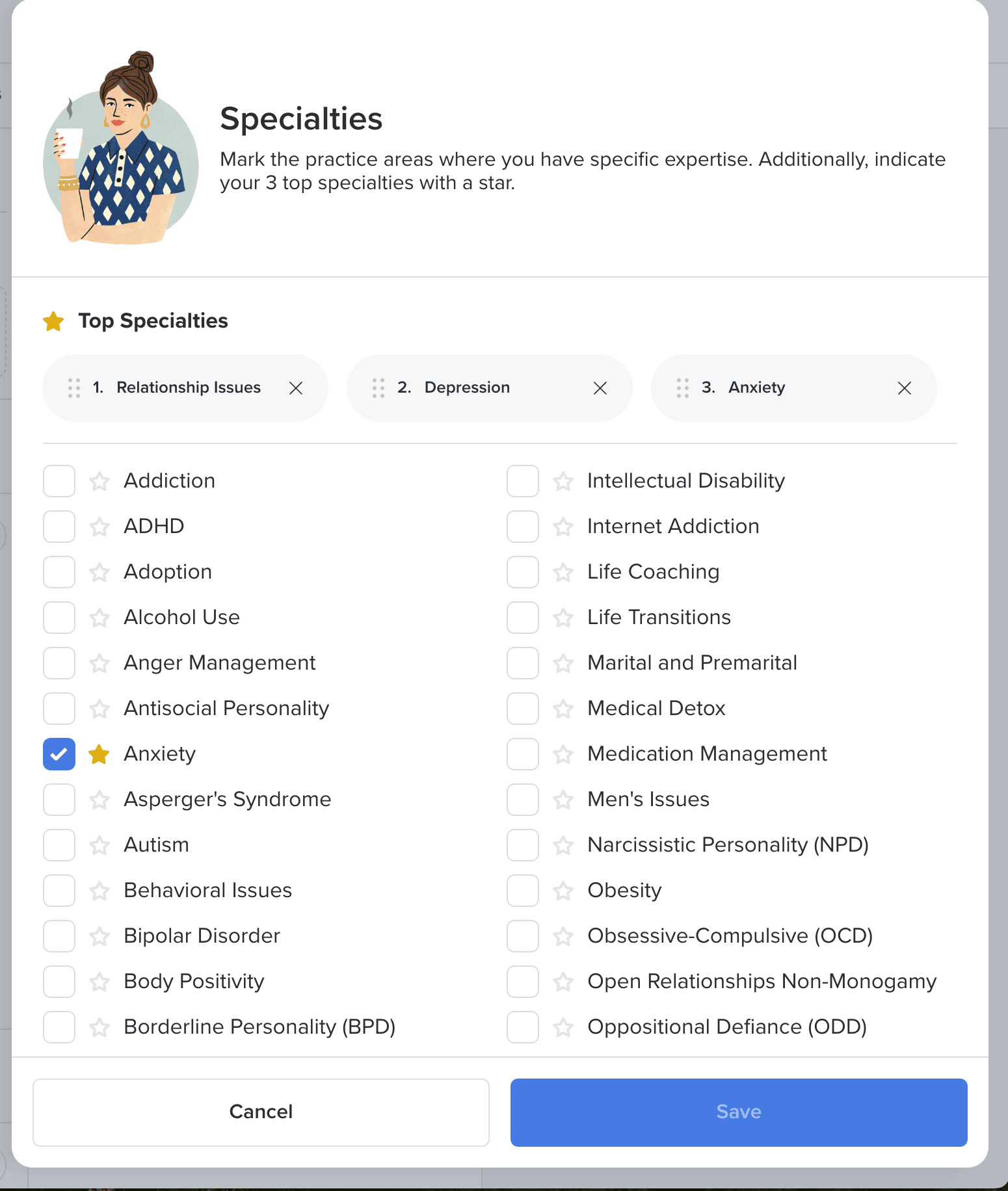Click drag handle of Relationship Issues chip
The width and height of the screenshot is (1008, 1191).
74,388
